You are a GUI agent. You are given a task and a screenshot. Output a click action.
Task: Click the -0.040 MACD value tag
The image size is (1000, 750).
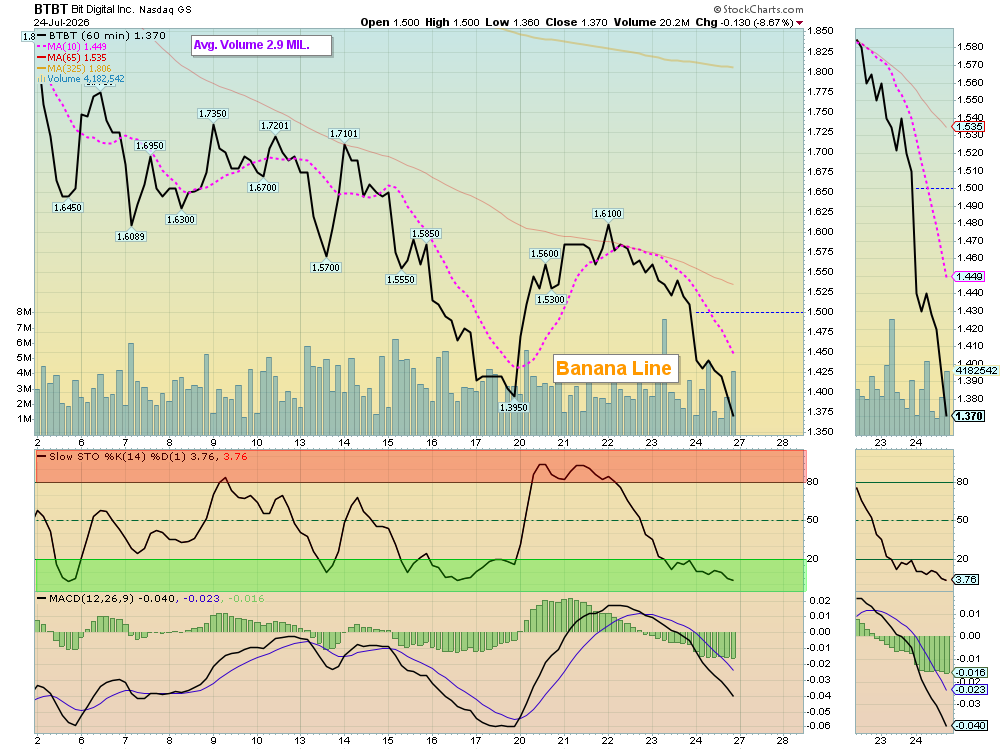(x=969, y=725)
